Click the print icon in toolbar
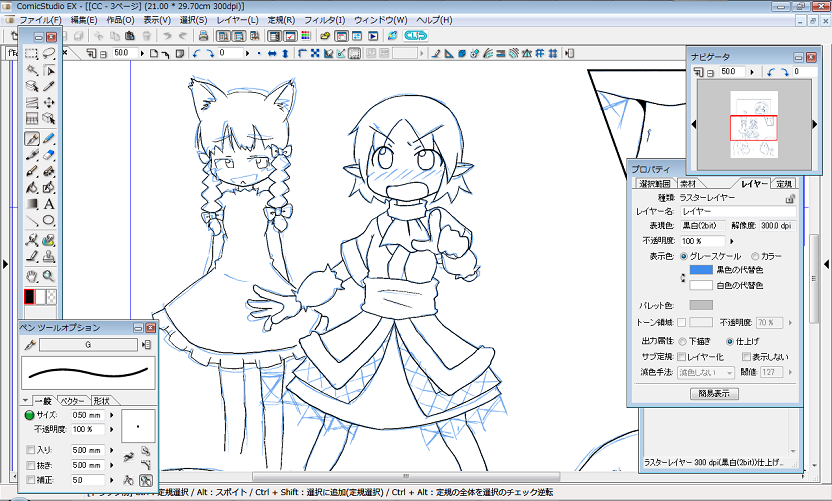Image resolution: width=832 pixels, height=501 pixels. 203,36
